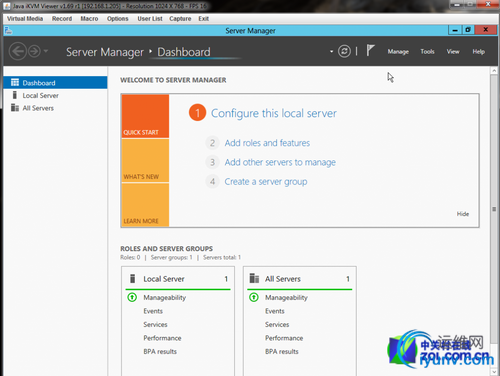Open Events in Local Server tile

153,311
